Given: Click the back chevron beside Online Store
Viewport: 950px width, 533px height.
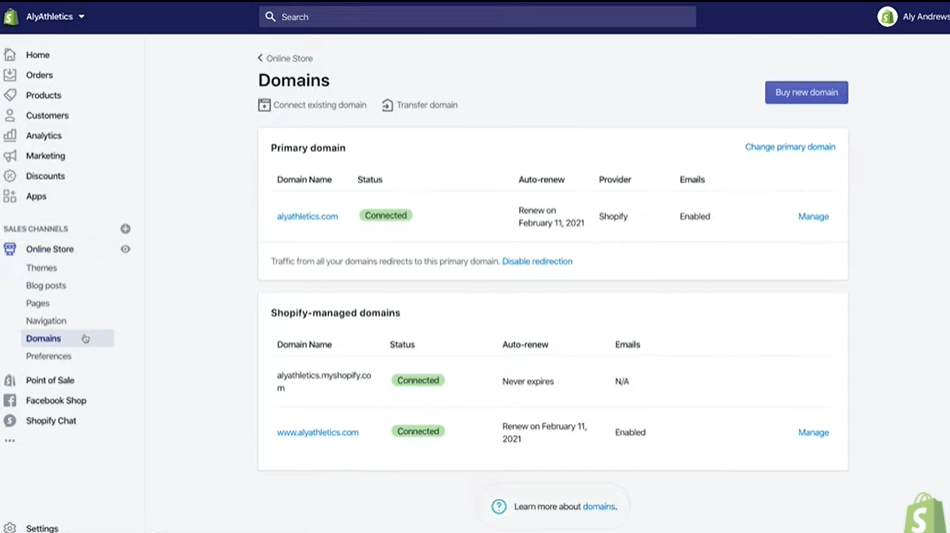Looking at the screenshot, I should coord(261,58).
